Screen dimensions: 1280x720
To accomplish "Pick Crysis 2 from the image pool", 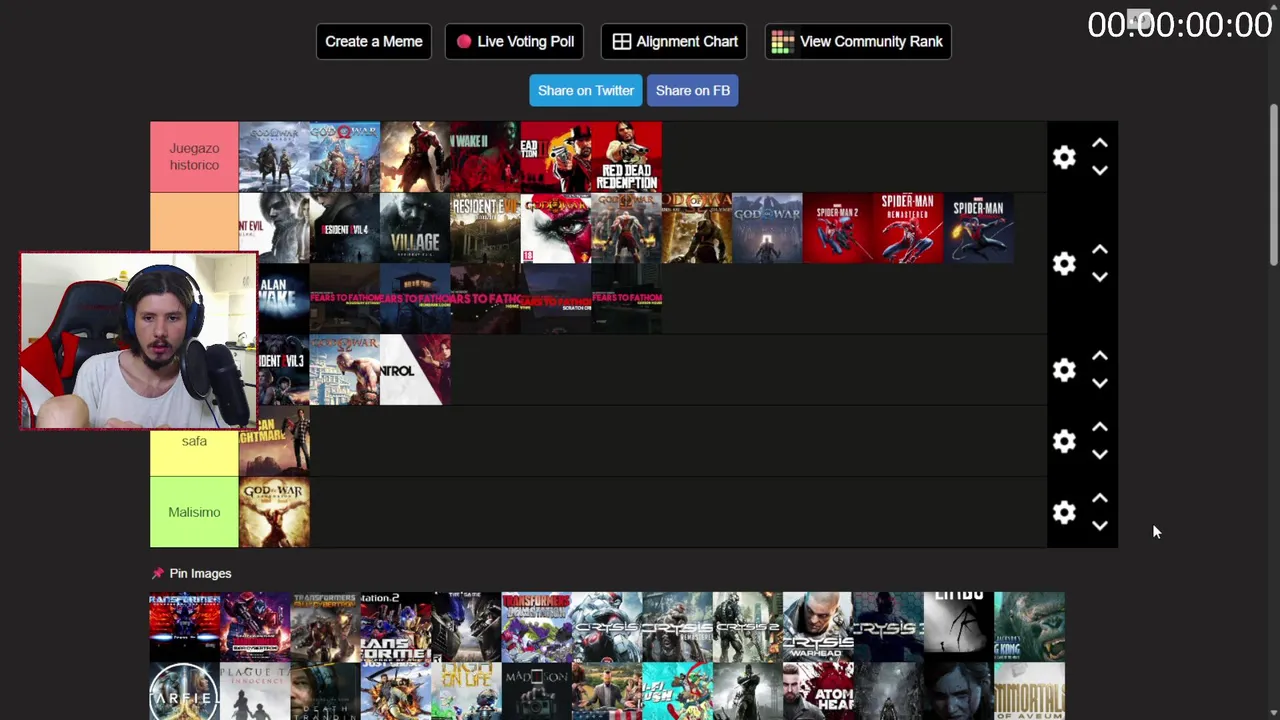I will pos(747,627).
